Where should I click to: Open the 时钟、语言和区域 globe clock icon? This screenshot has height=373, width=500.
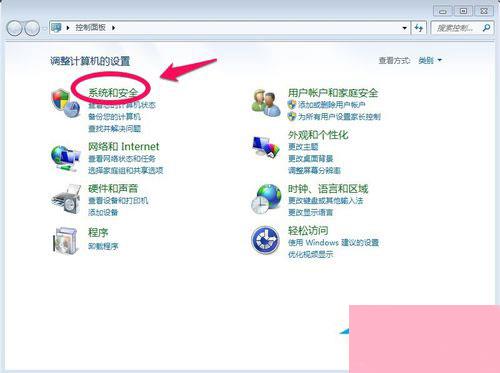pyautogui.click(x=266, y=199)
